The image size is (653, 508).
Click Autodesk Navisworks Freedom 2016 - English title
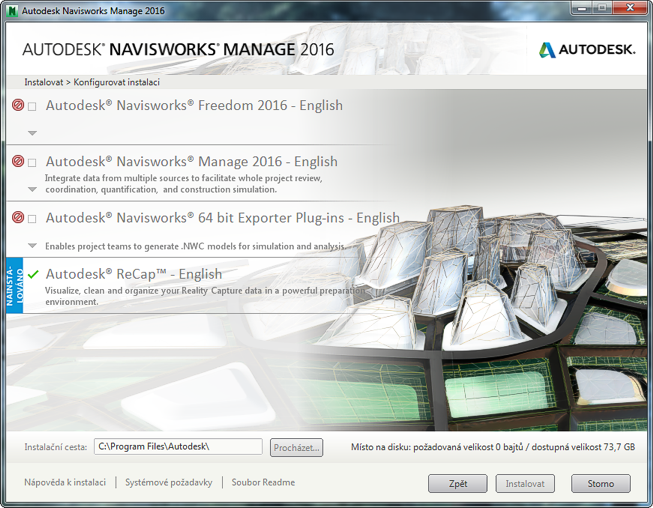pos(194,105)
